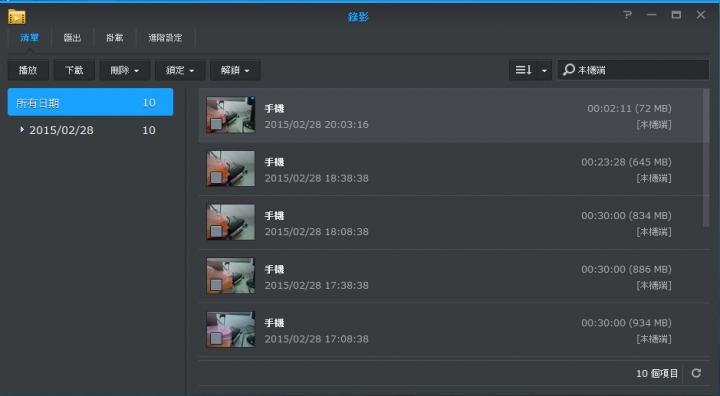Select the 2015/02/28 date entry
Image resolution: width=720 pixels, height=396 pixels.
(x=90, y=130)
